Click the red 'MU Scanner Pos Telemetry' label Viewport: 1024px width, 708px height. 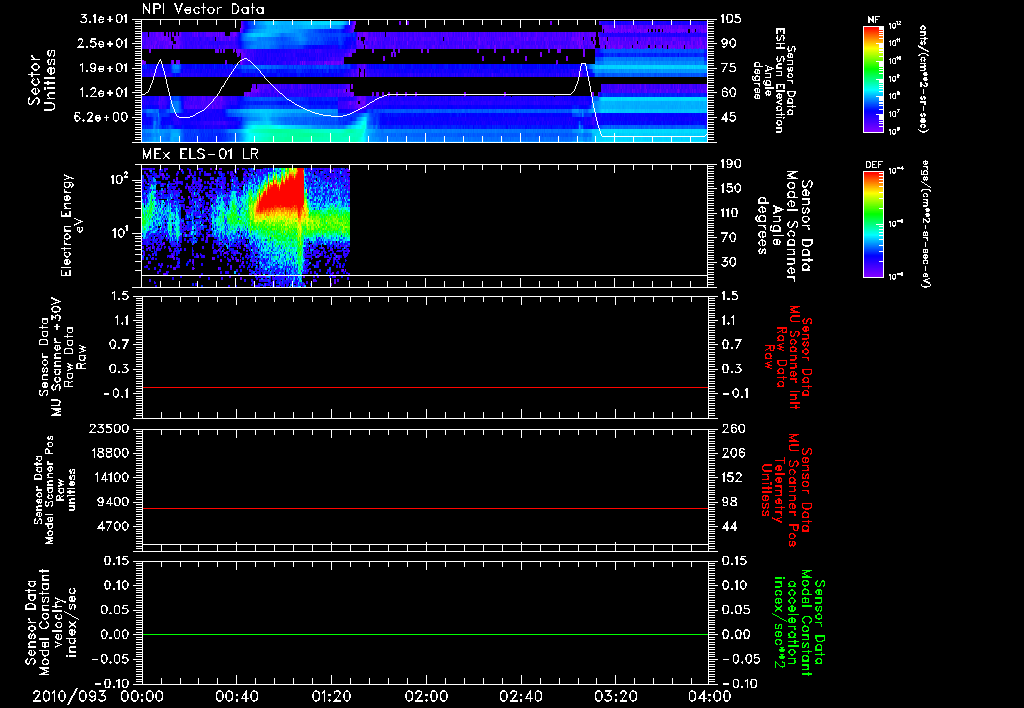click(786, 490)
